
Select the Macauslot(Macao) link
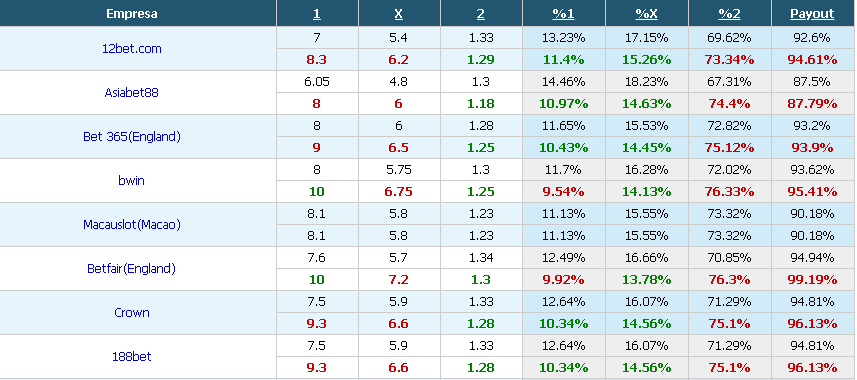pyautogui.click(x=132, y=225)
